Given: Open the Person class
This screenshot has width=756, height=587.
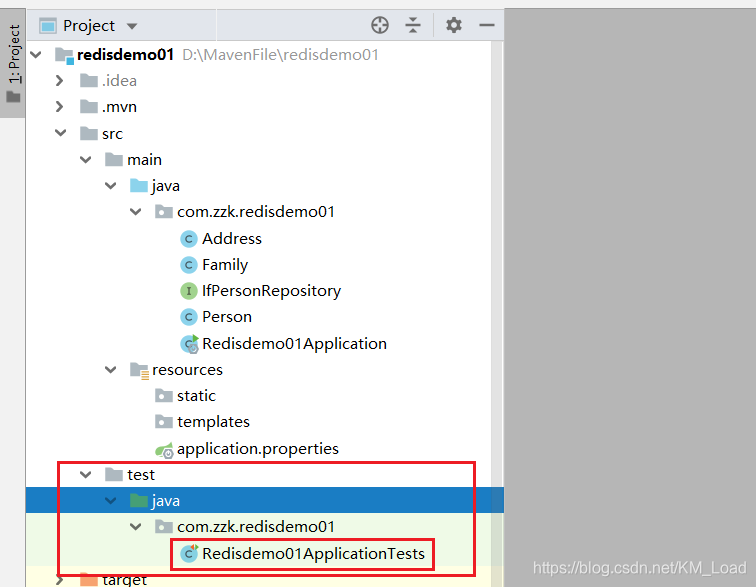Looking at the screenshot, I should click(x=227, y=317).
